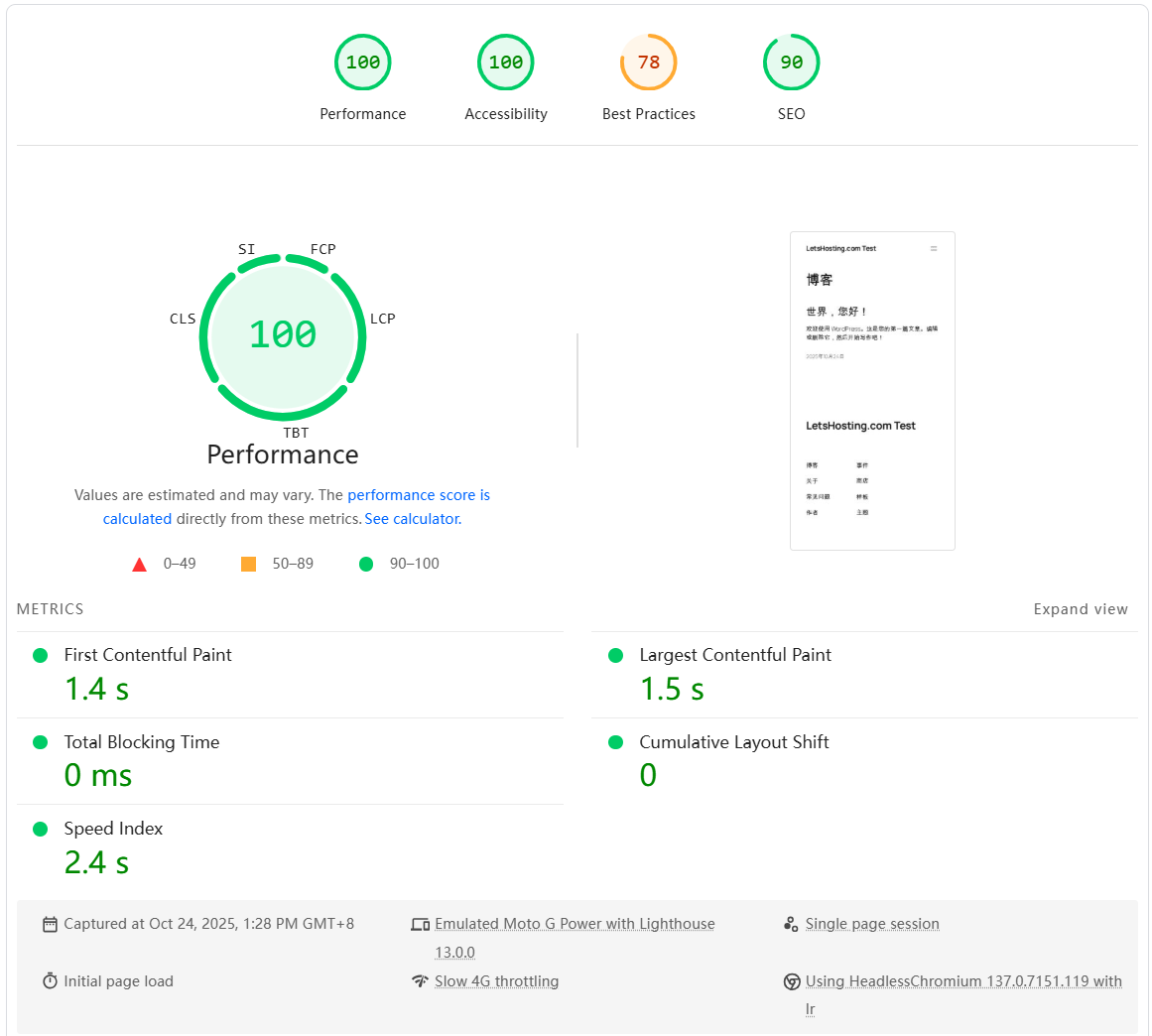Click the network icon beside Slow 4G throttling
The image size is (1152, 1036).
(421, 980)
